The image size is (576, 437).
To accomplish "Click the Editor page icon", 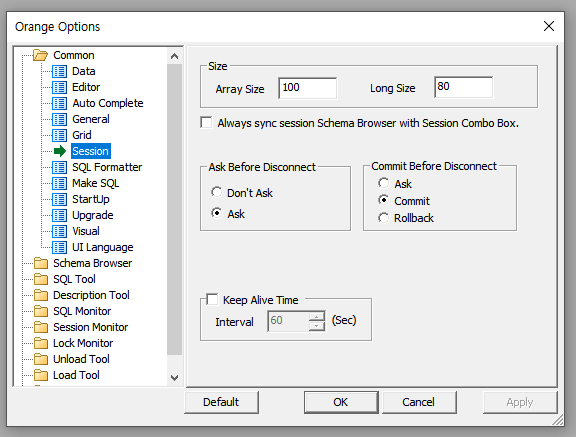I will pyautogui.click(x=59, y=87).
